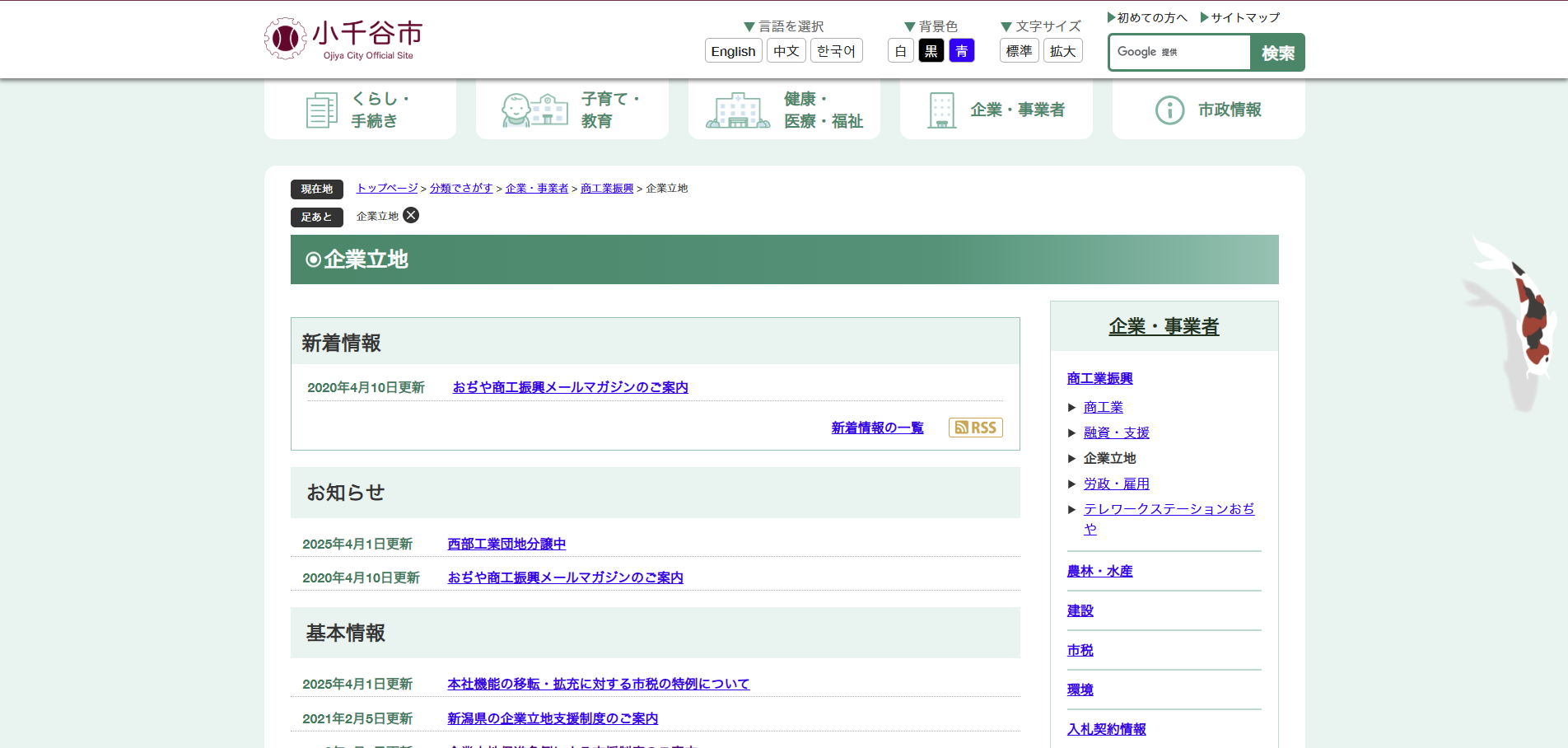Click the 2021年2月5日更新 date text
The width and height of the screenshot is (1568, 748).
pos(357,718)
